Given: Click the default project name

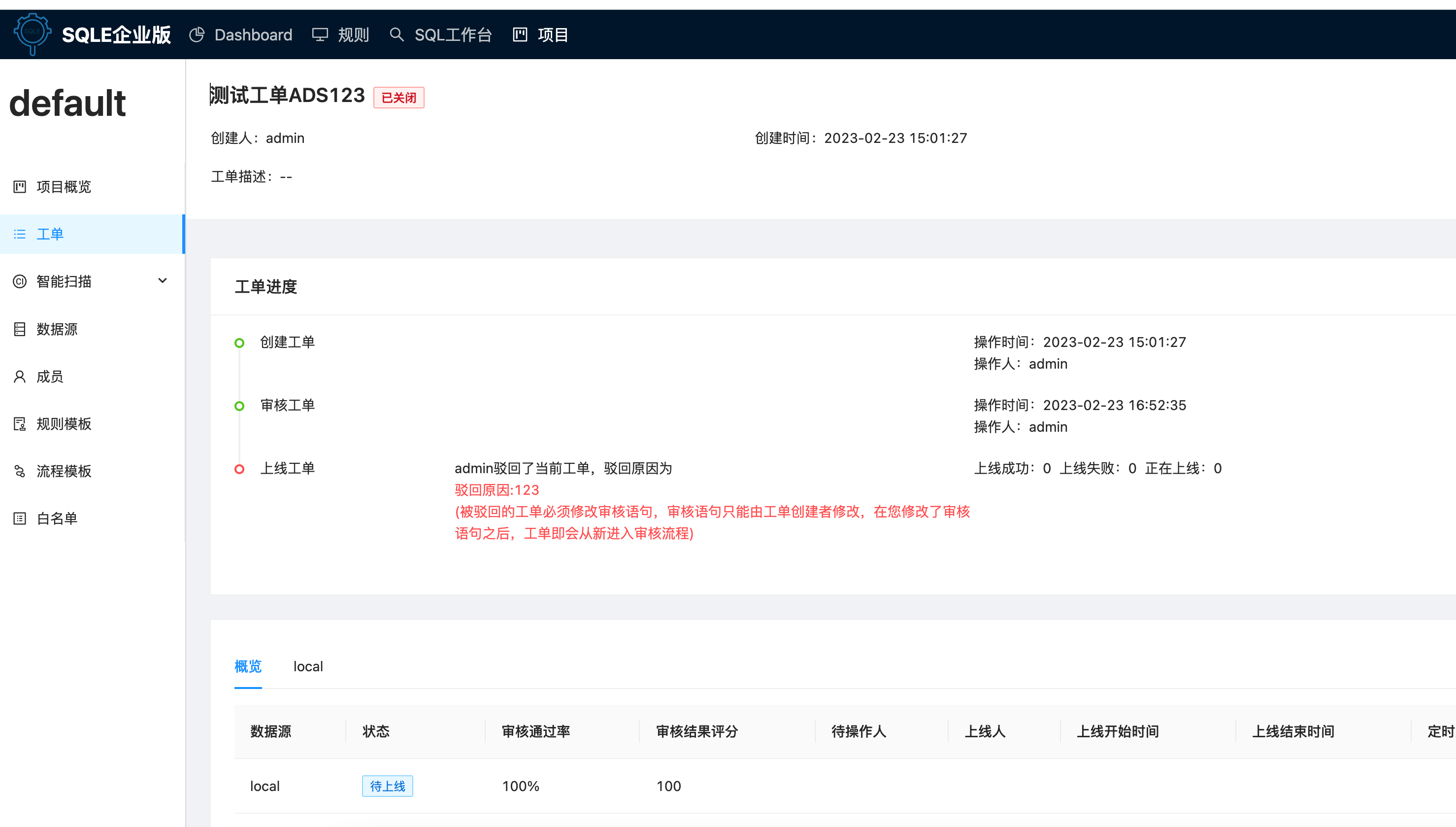Looking at the screenshot, I should click(67, 103).
